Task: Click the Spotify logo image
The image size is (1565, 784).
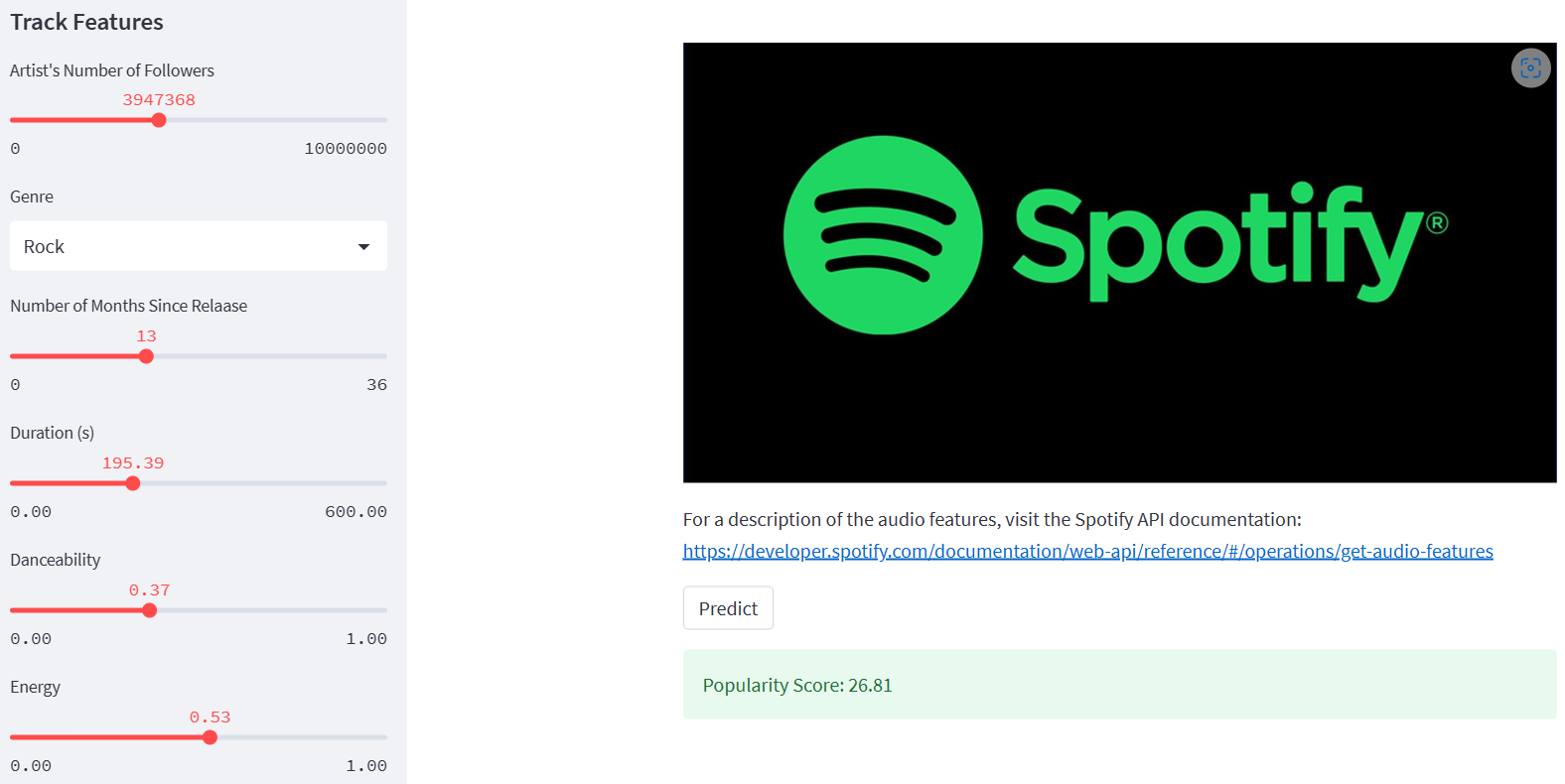Action: (x=1119, y=263)
